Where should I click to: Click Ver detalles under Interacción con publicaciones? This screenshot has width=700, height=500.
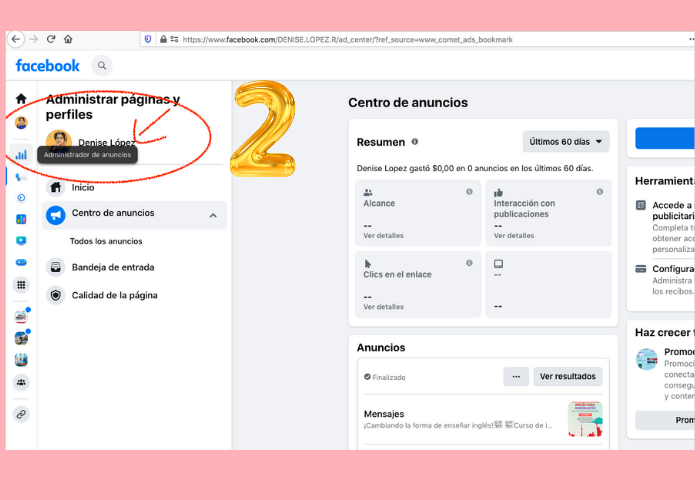(513, 235)
